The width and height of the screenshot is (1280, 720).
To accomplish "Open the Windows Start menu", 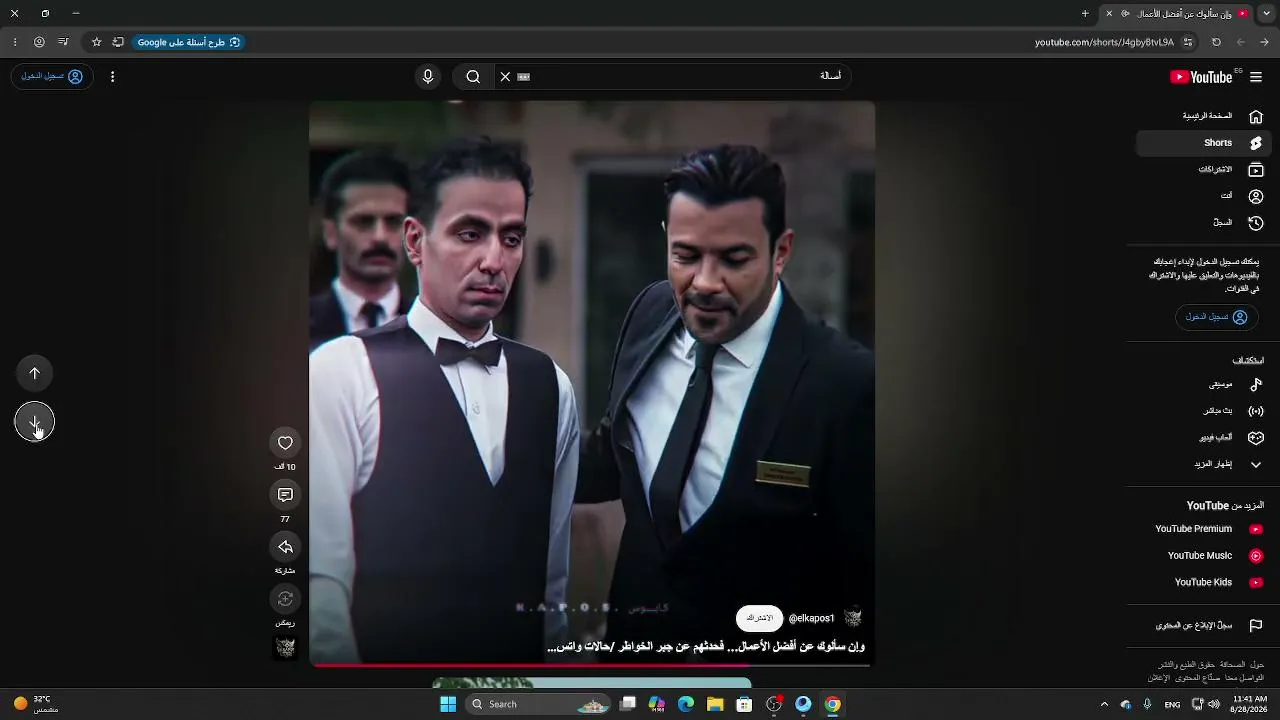I will pyautogui.click(x=448, y=704).
